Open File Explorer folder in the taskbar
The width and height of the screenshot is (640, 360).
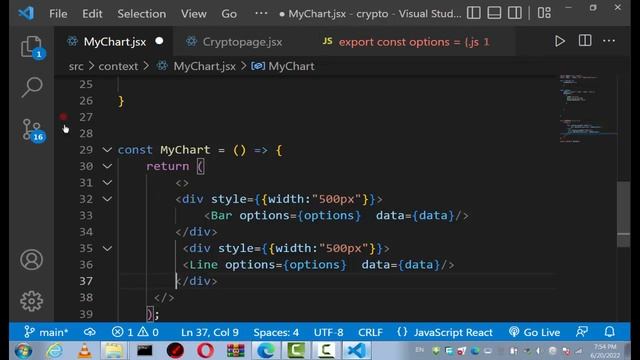[x=114, y=351]
